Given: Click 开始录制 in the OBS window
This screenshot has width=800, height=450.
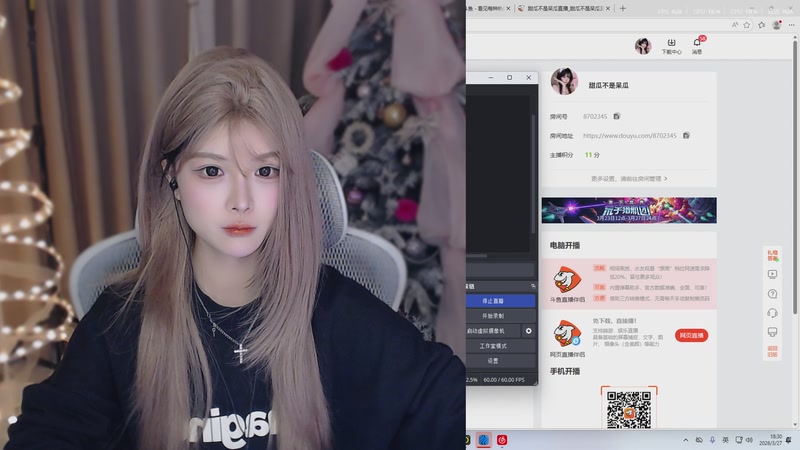Looking at the screenshot, I should [x=501, y=316].
